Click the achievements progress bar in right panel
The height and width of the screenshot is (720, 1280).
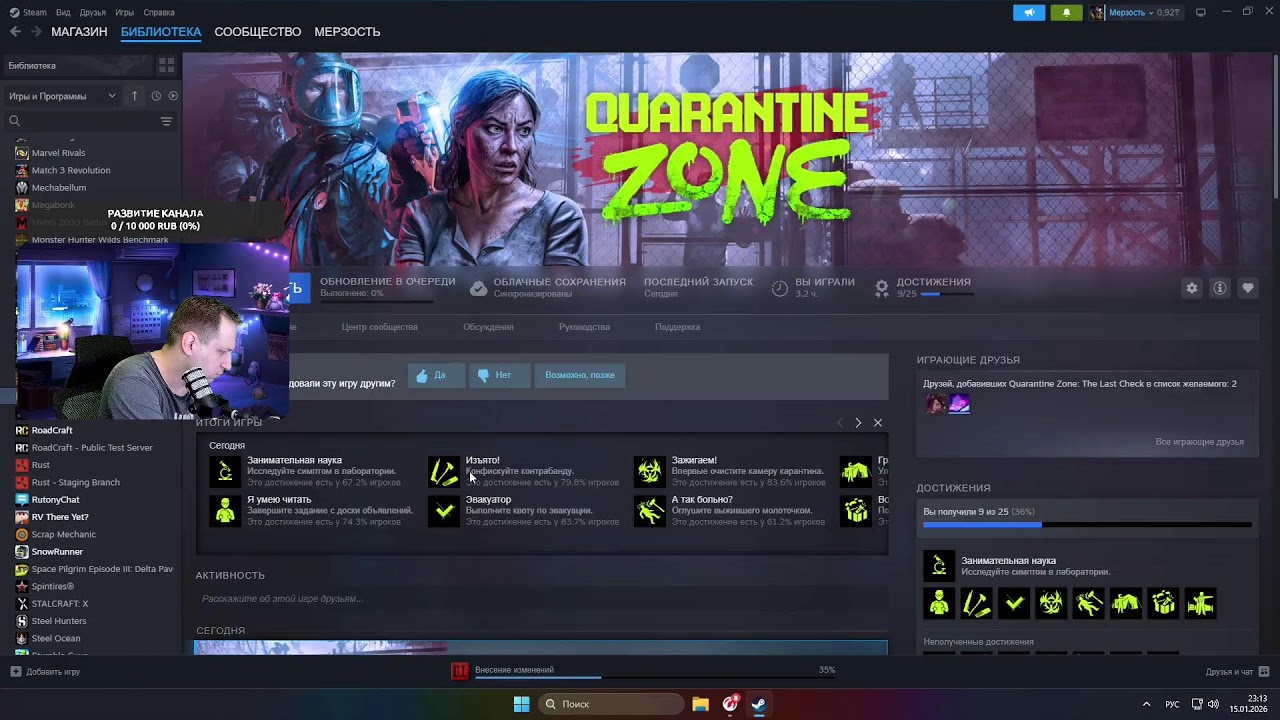point(1087,524)
